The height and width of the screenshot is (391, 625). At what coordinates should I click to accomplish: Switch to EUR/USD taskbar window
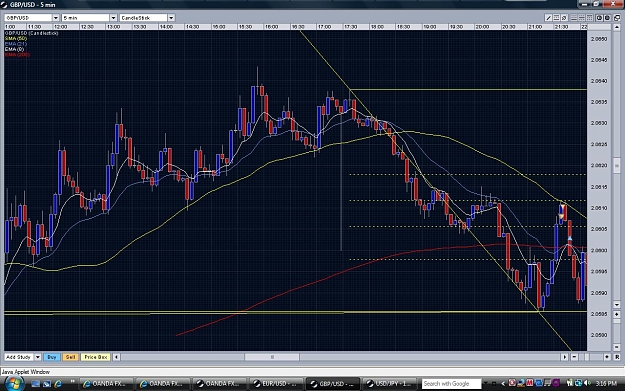(275, 384)
